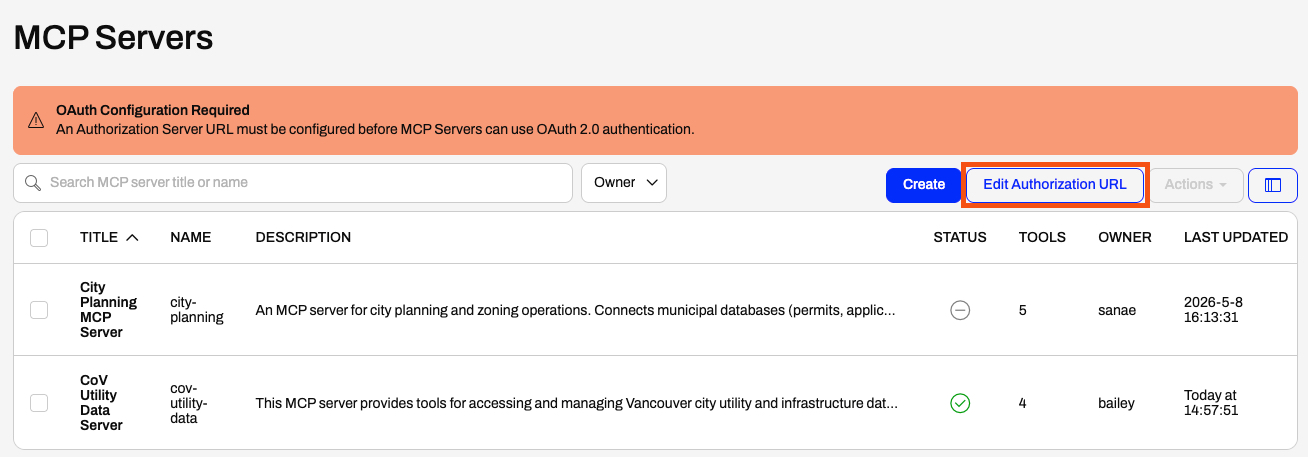Image resolution: width=1308 pixels, height=457 pixels.
Task: Open the City Planning MCP Server title
Action: pyautogui.click(x=108, y=310)
